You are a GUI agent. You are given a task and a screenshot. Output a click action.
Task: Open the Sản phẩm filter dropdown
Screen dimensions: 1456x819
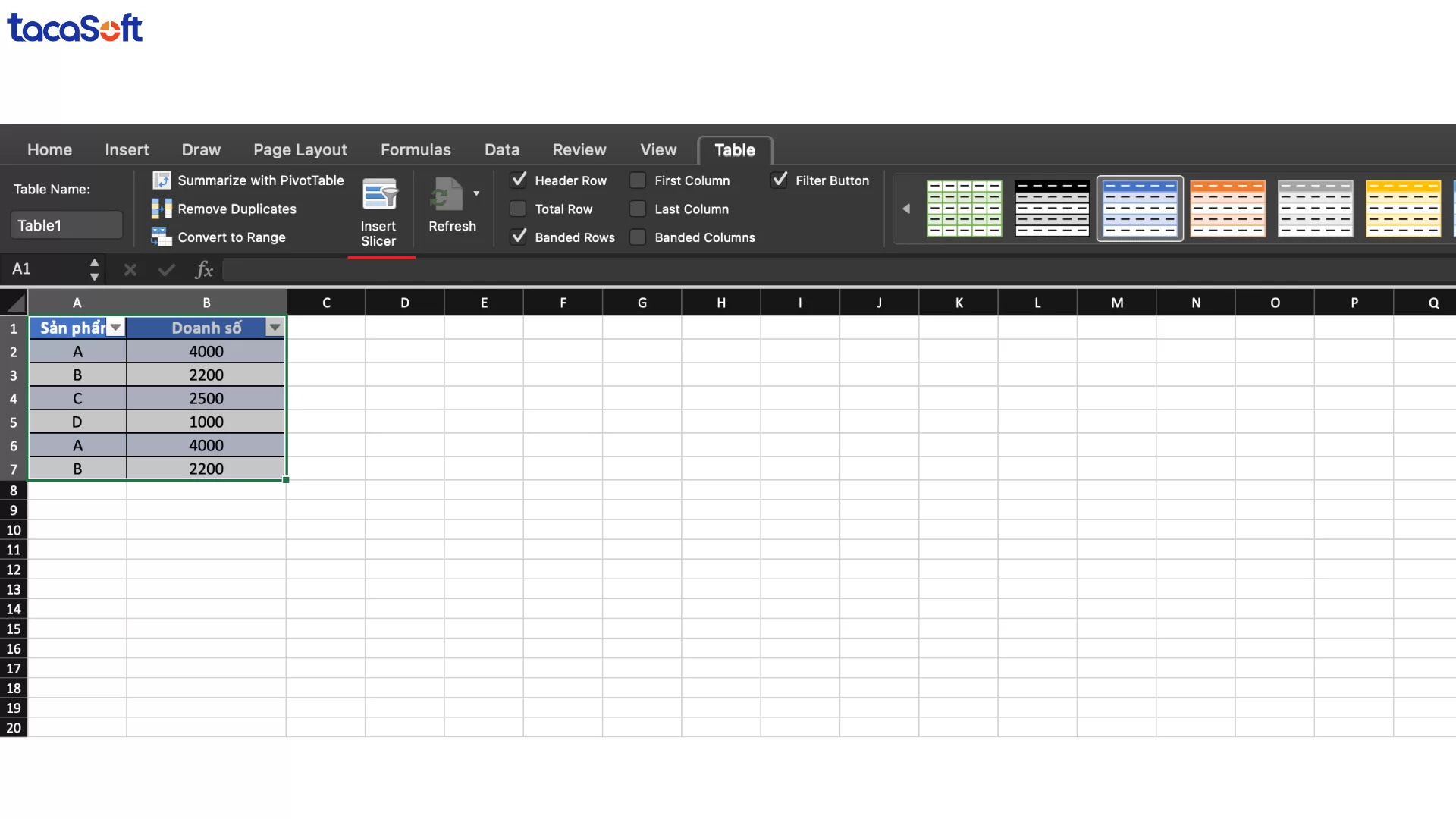(x=115, y=327)
